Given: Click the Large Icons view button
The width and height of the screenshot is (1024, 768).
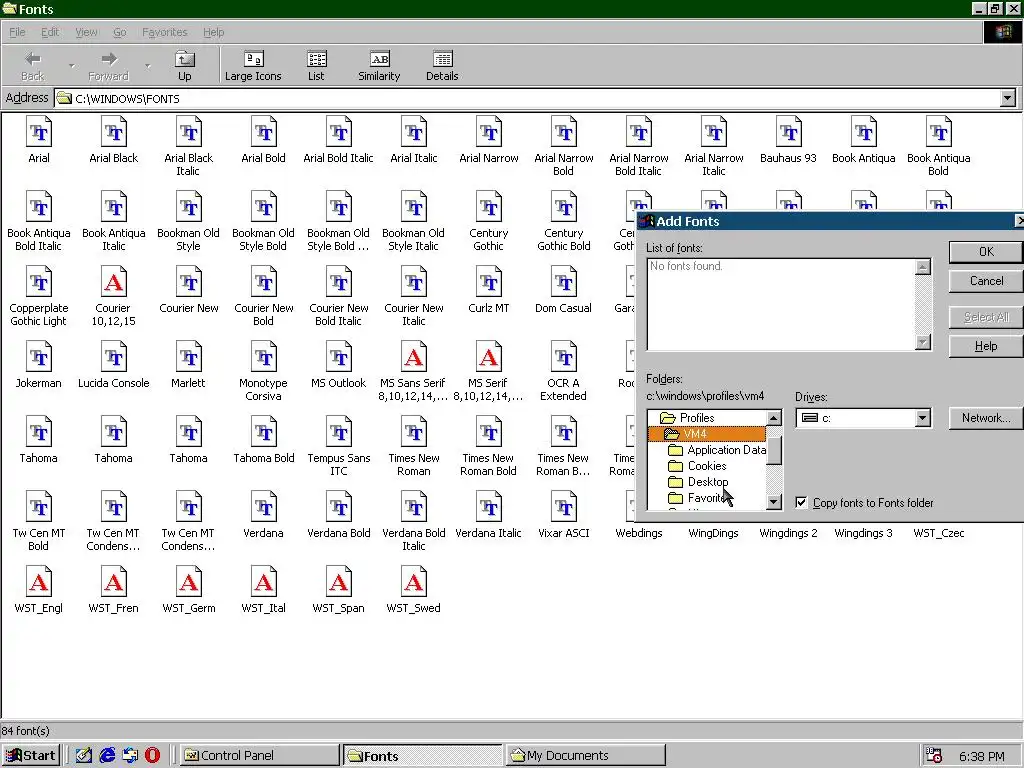Looking at the screenshot, I should [253, 66].
